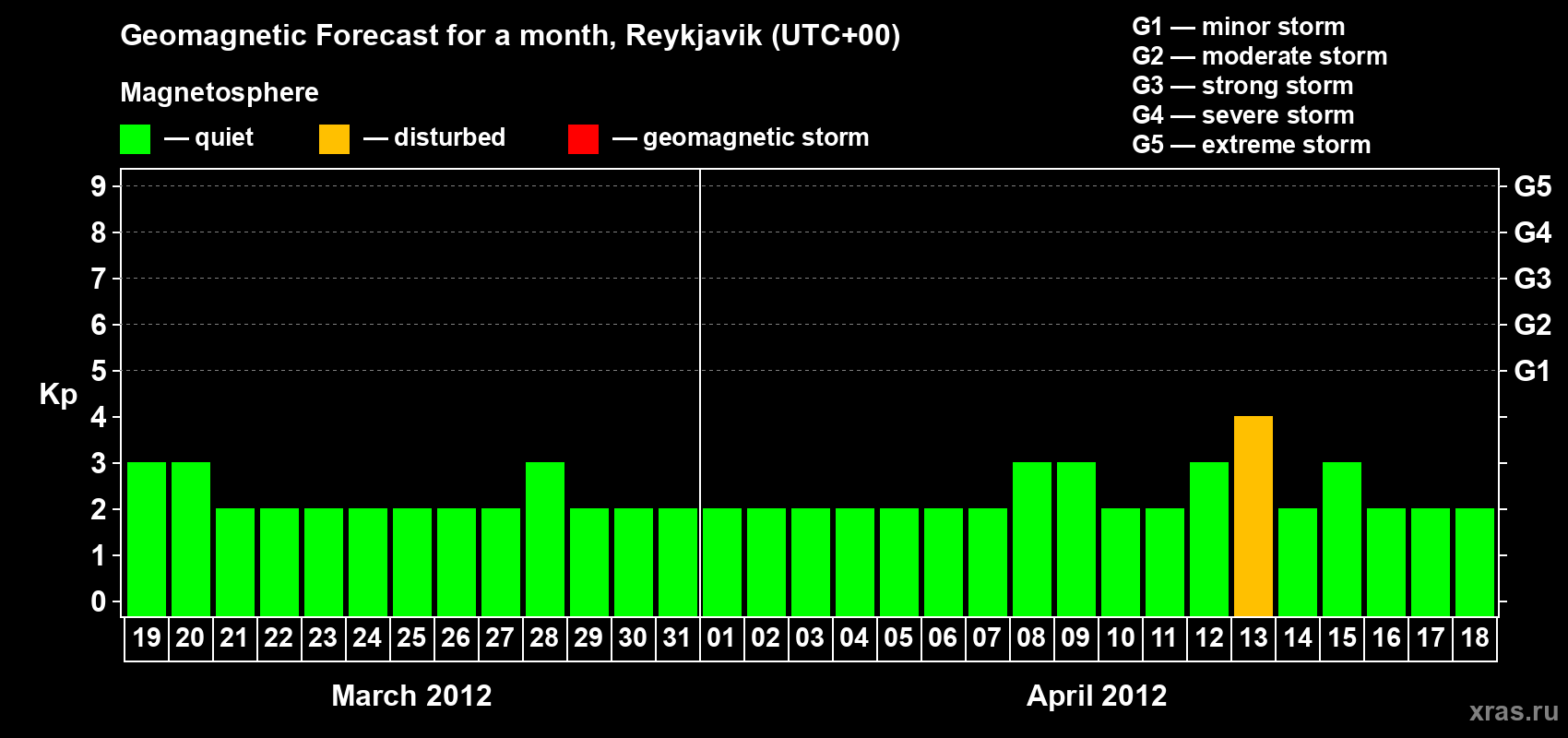The width and height of the screenshot is (1568, 738).
Task: Click the 'G3 — strong storm' legend text
Action: (x=1242, y=86)
